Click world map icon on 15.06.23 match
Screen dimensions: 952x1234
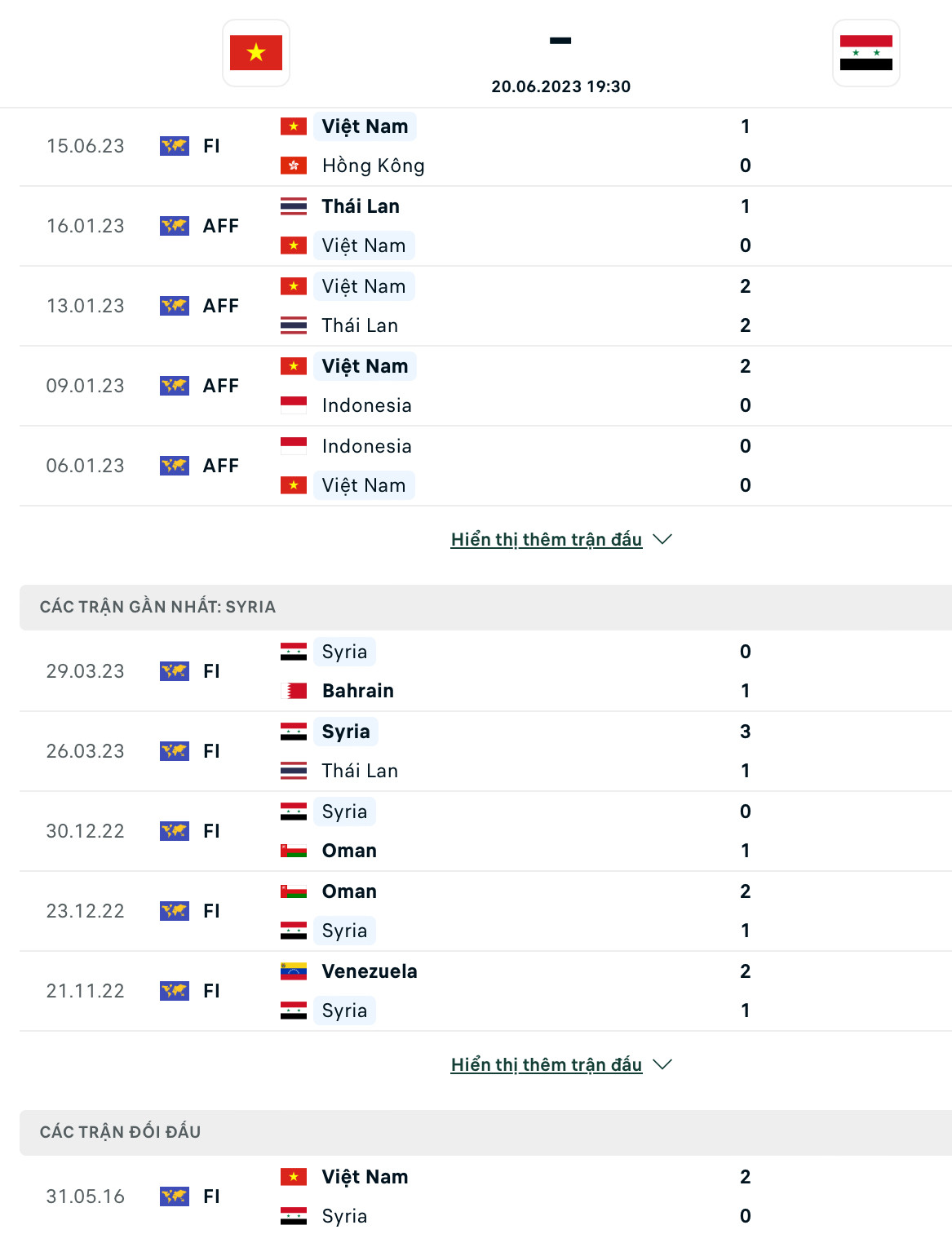click(x=175, y=146)
